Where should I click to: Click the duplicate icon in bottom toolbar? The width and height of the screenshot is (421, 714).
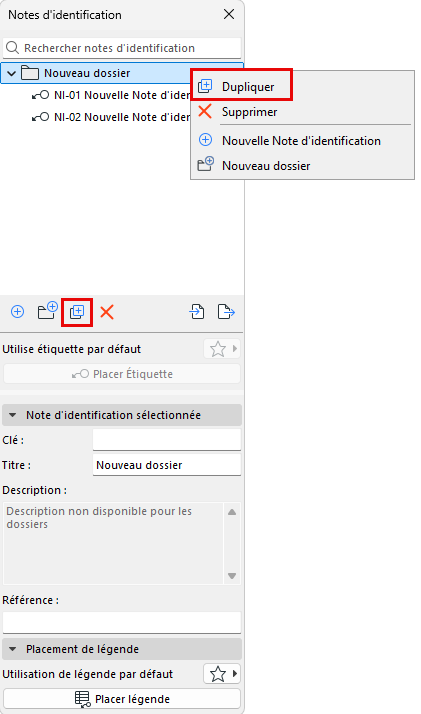point(77,312)
